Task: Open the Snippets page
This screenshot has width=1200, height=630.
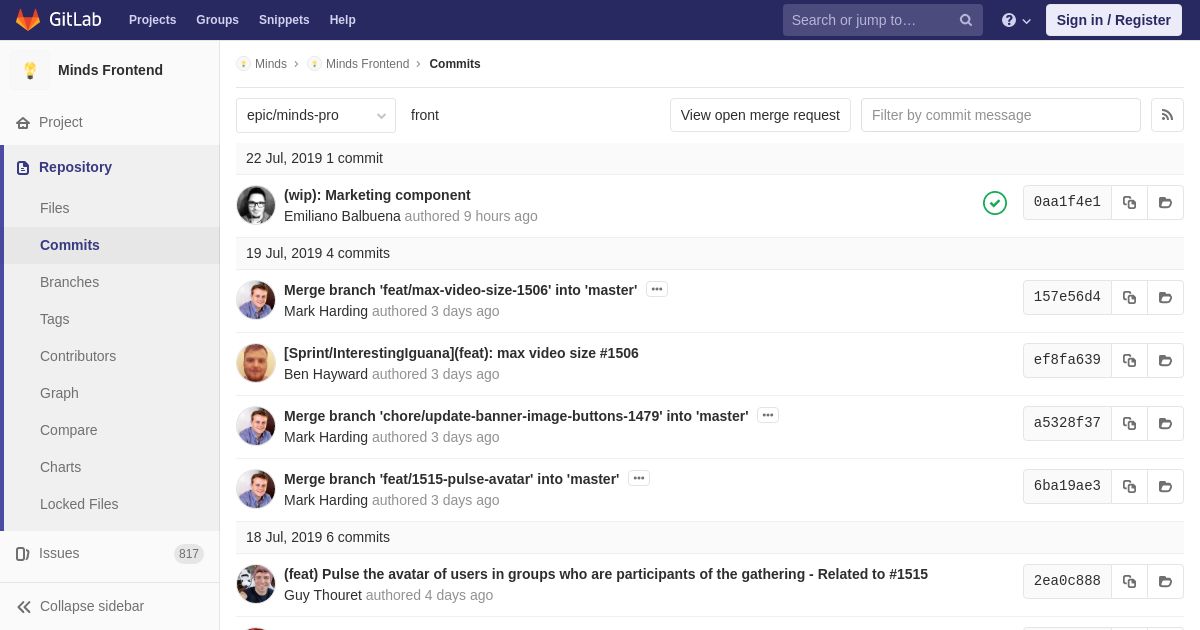Action: pyautogui.click(x=284, y=20)
